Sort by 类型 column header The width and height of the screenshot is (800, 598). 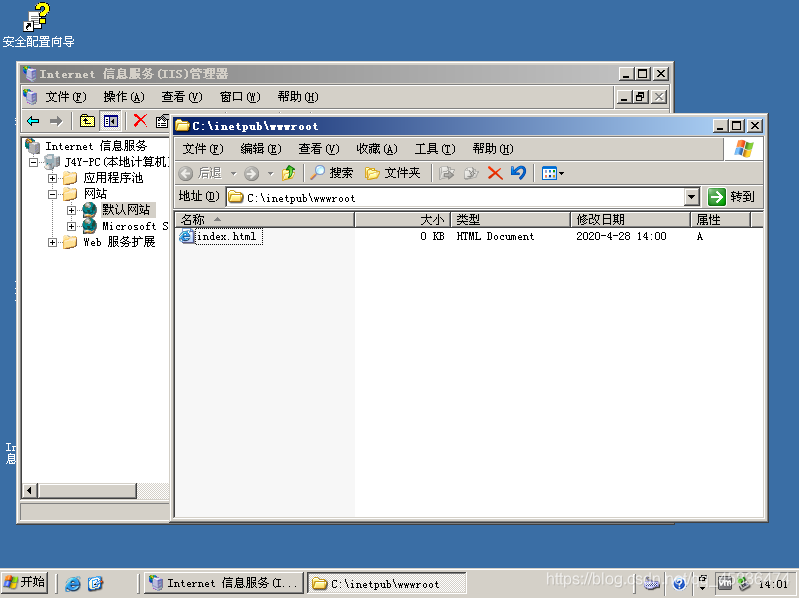pyautogui.click(x=510, y=220)
